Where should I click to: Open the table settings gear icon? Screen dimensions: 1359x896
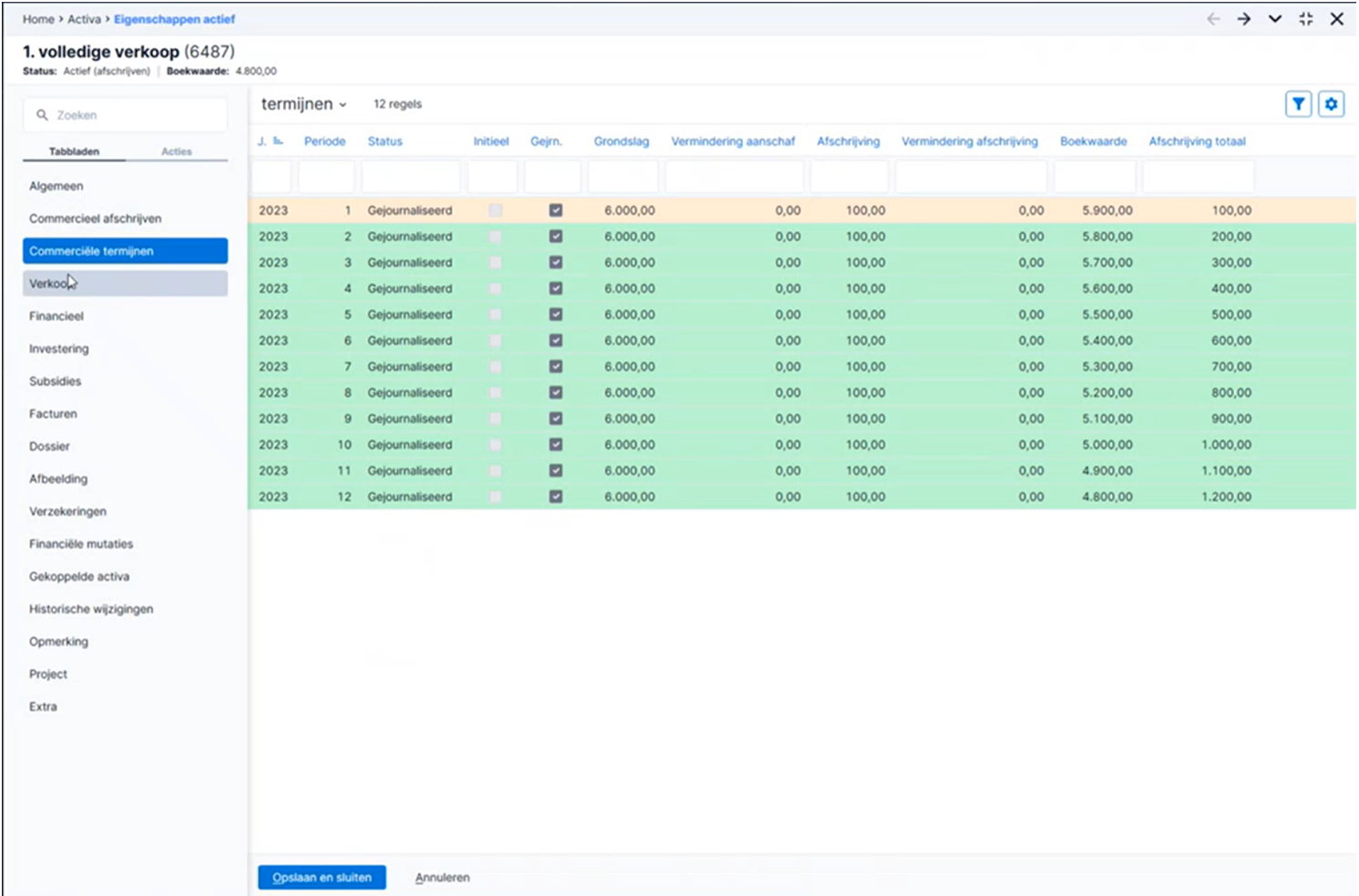click(x=1331, y=105)
